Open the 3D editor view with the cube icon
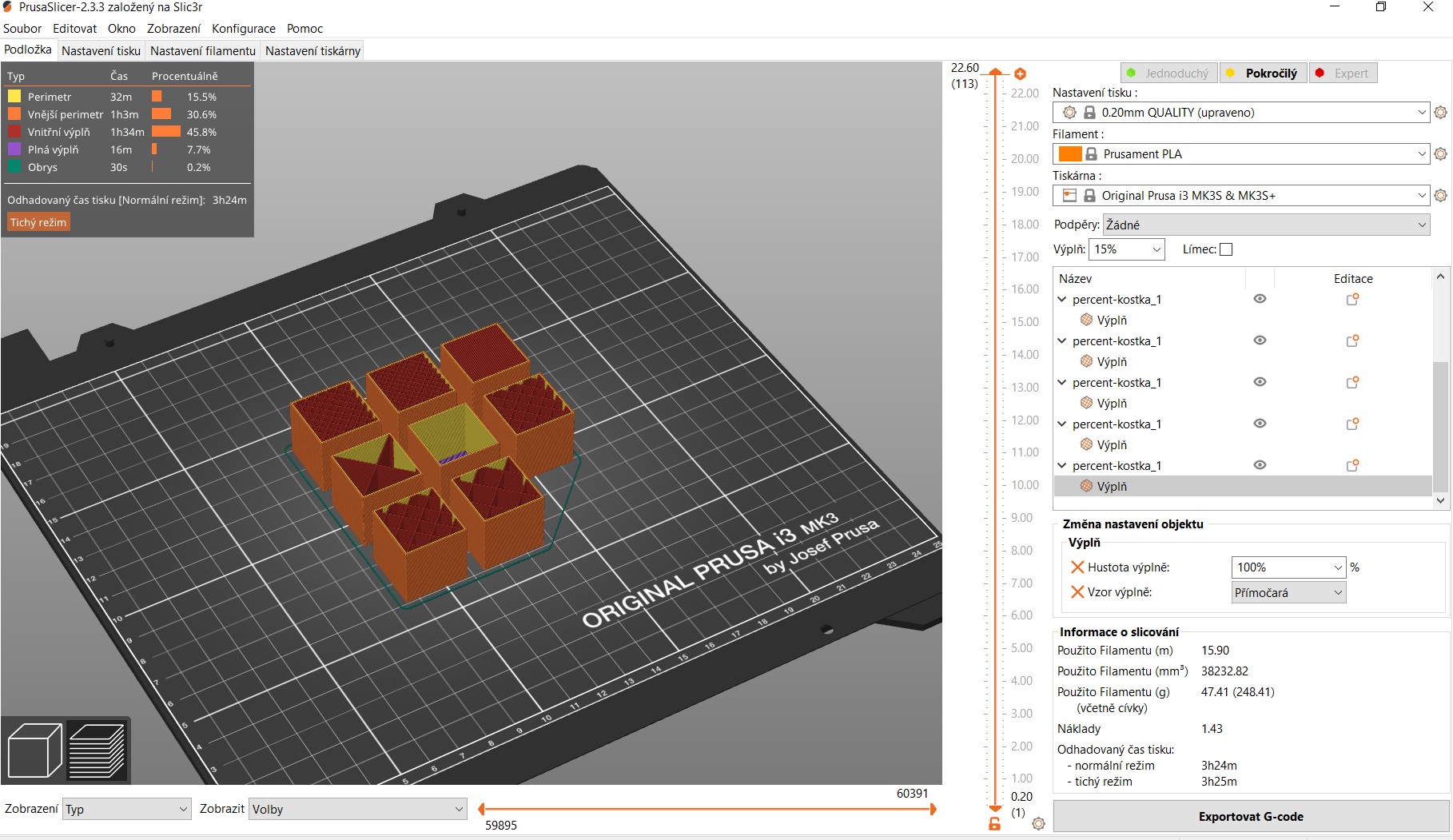1453x840 pixels. point(34,750)
